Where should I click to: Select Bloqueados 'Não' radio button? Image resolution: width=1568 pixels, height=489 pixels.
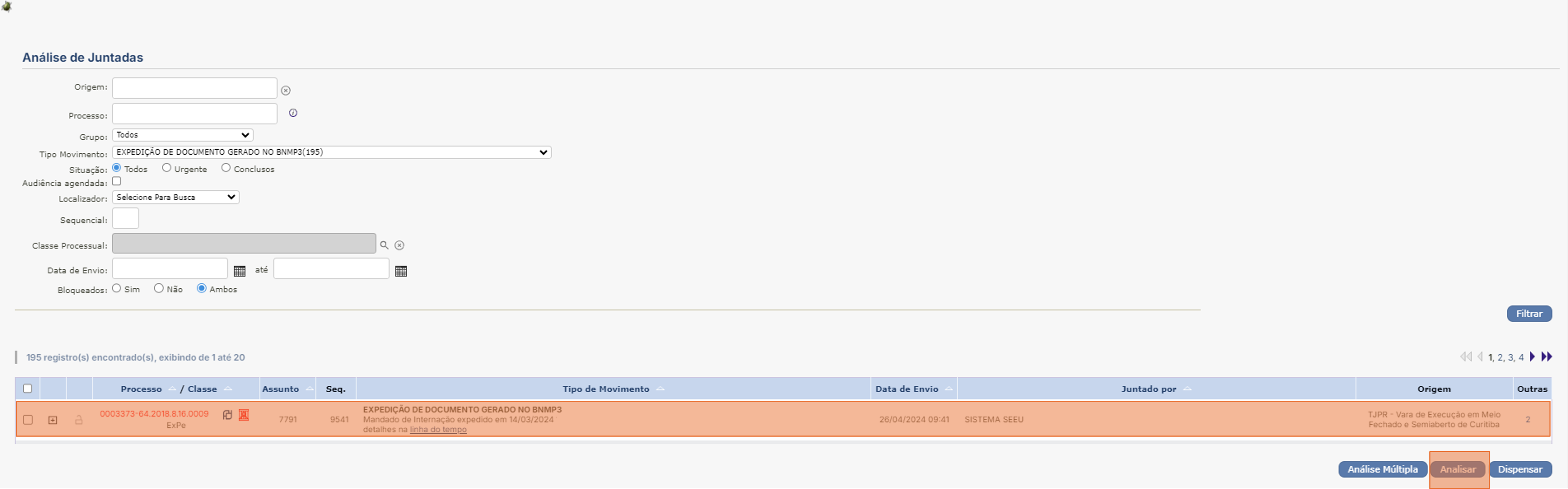159,289
